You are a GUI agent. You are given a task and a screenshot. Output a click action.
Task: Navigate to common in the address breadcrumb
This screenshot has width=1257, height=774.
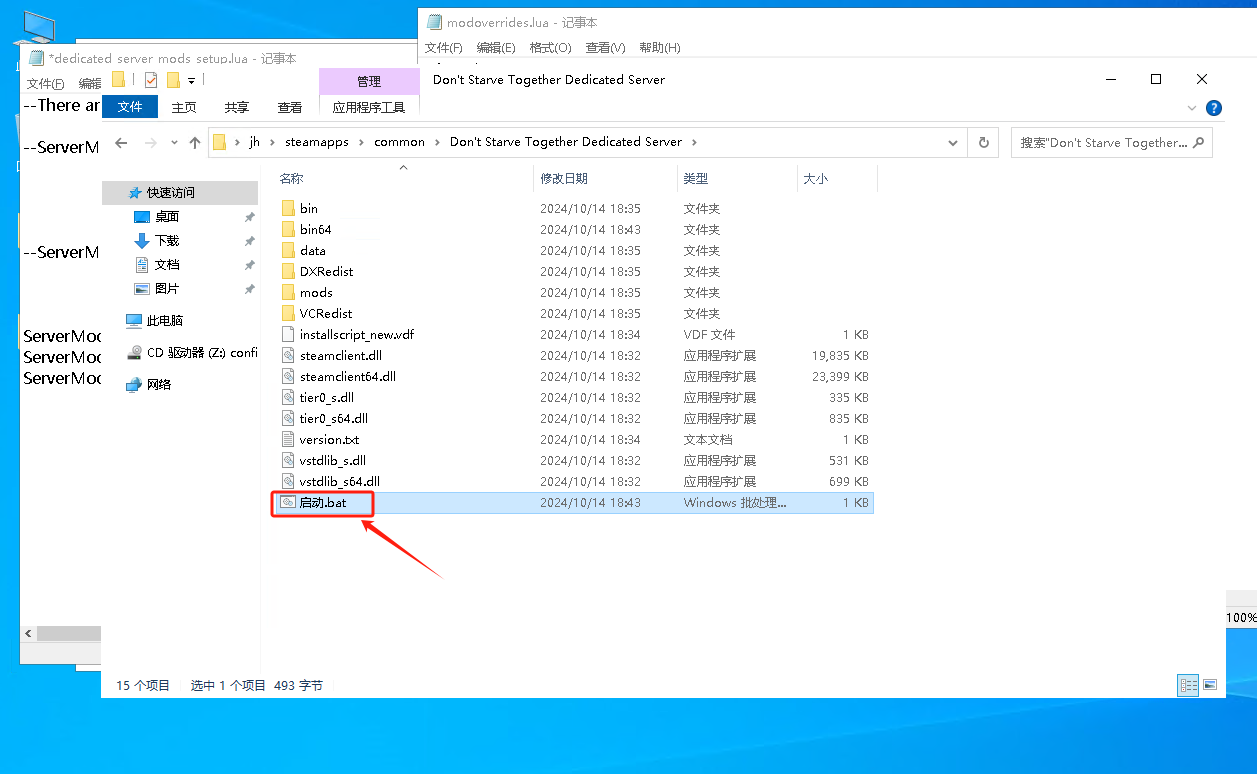pyautogui.click(x=400, y=142)
